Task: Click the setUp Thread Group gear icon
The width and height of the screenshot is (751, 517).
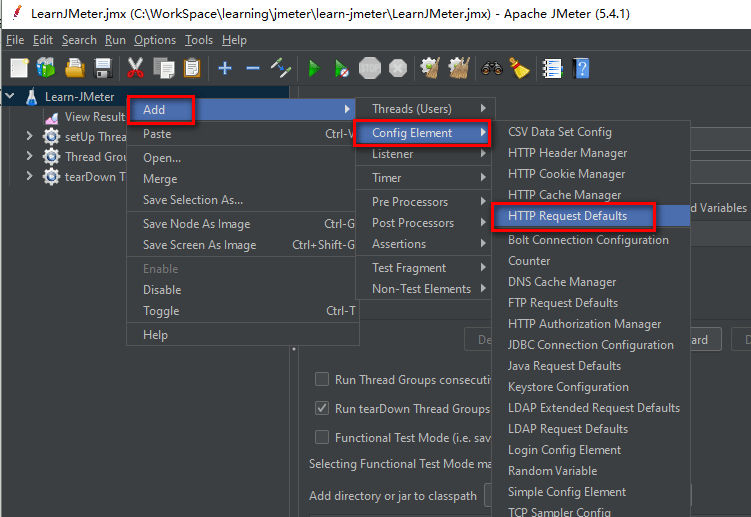Action: tap(51, 137)
